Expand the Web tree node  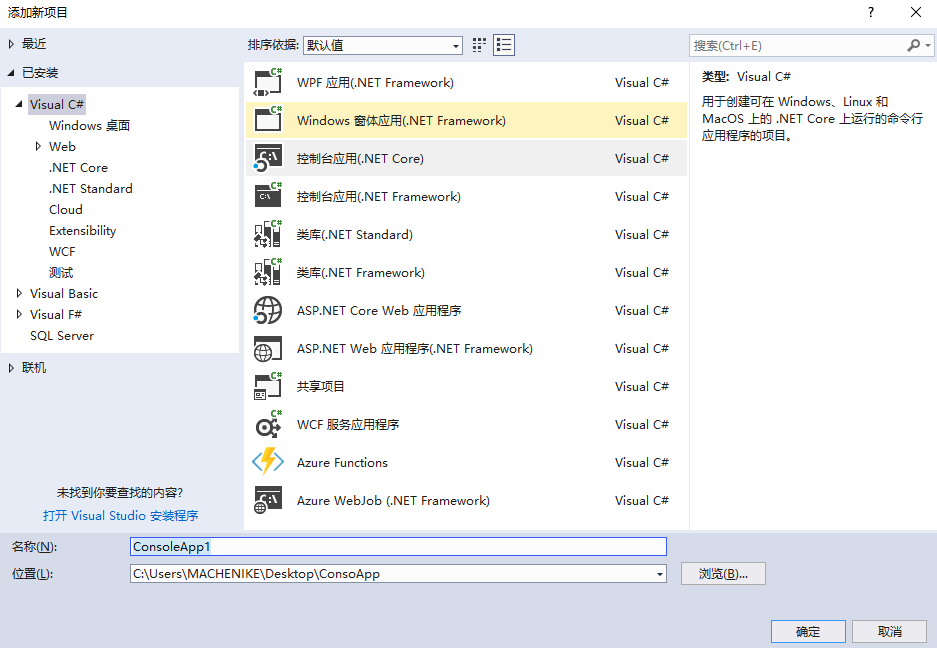click(x=38, y=146)
